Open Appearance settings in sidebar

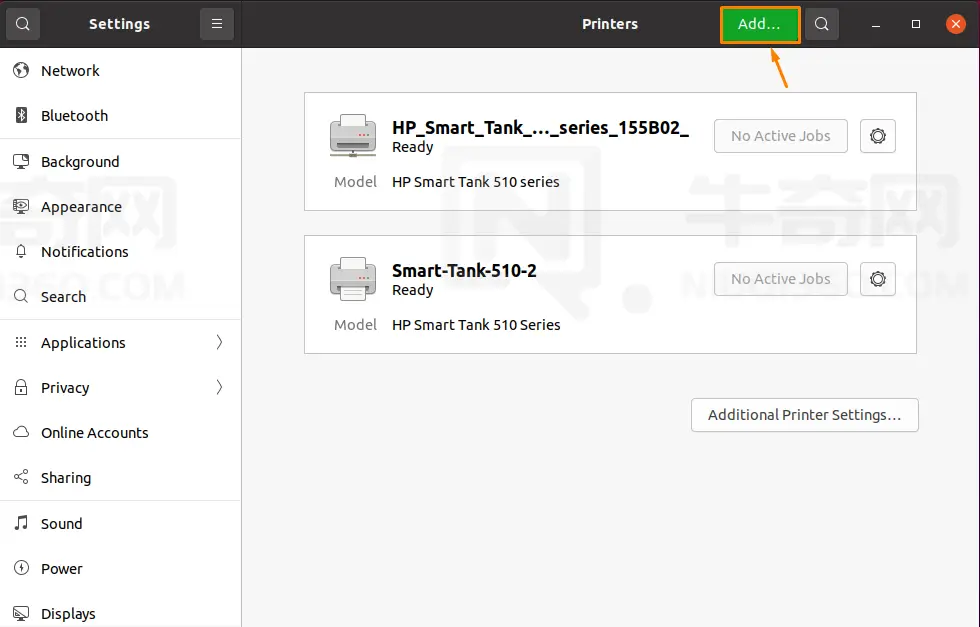120,207
